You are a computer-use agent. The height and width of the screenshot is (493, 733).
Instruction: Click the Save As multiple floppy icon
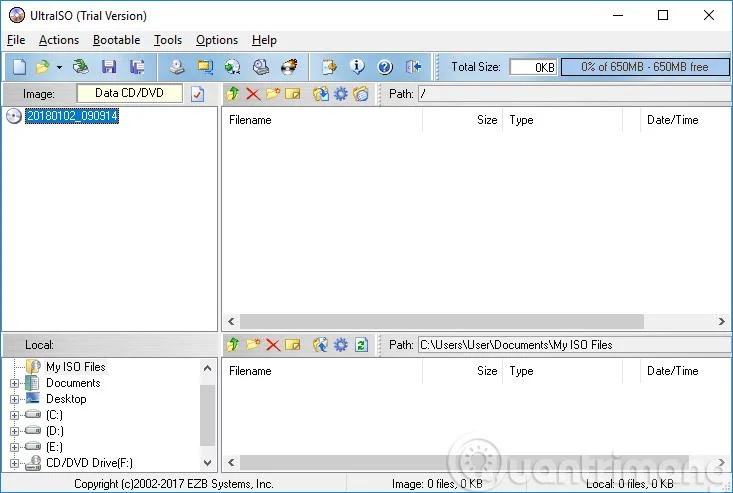coord(137,67)
